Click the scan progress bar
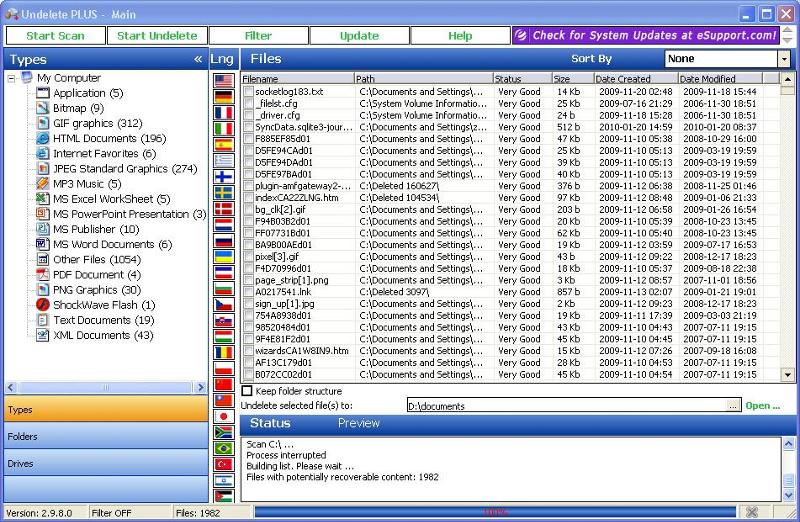Image resolution: width=800 pixels, height=522 pixels. pyautogui.click(x=495, y=512)
